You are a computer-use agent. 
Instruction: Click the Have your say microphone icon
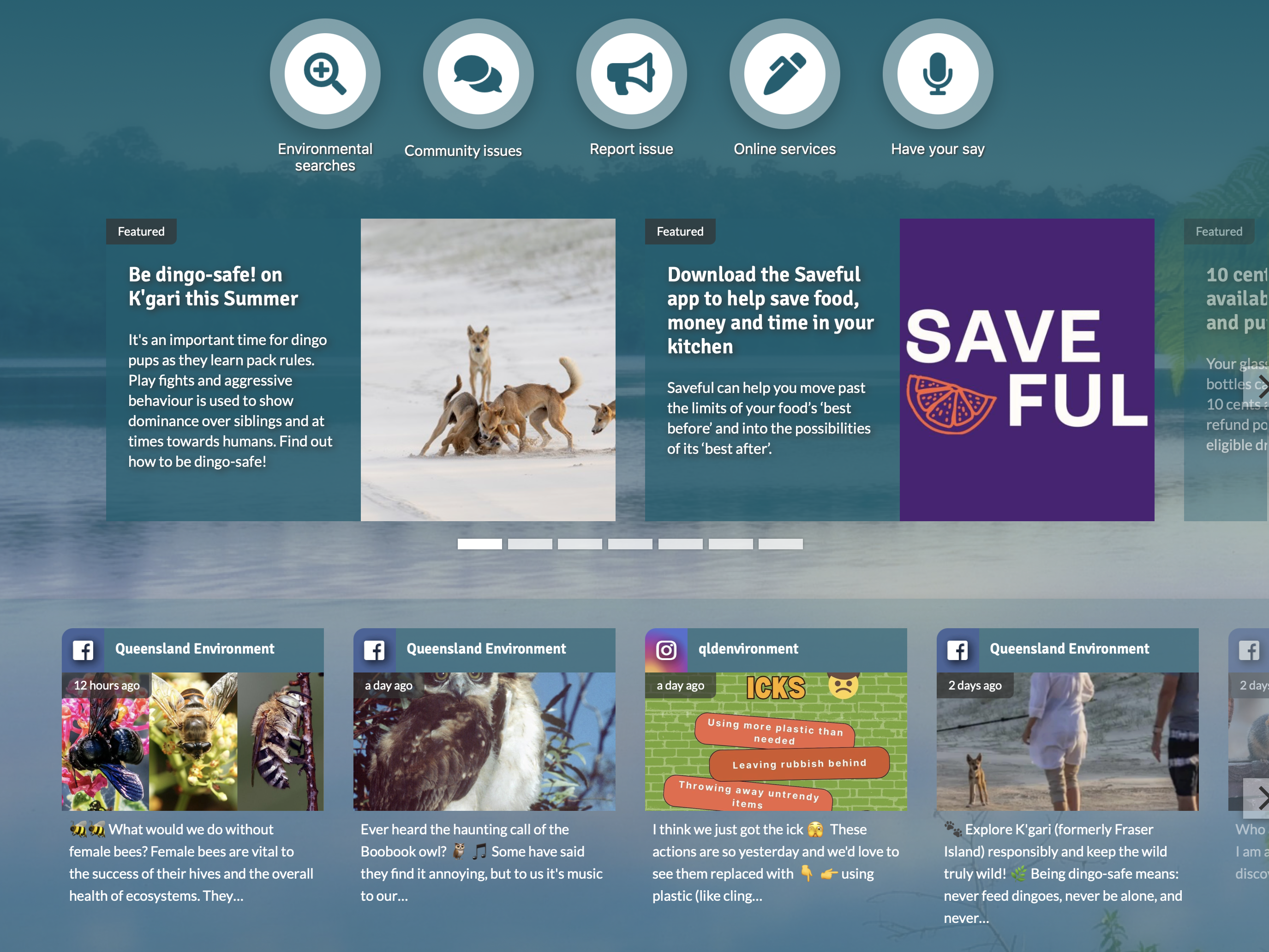tap(937, 74)
